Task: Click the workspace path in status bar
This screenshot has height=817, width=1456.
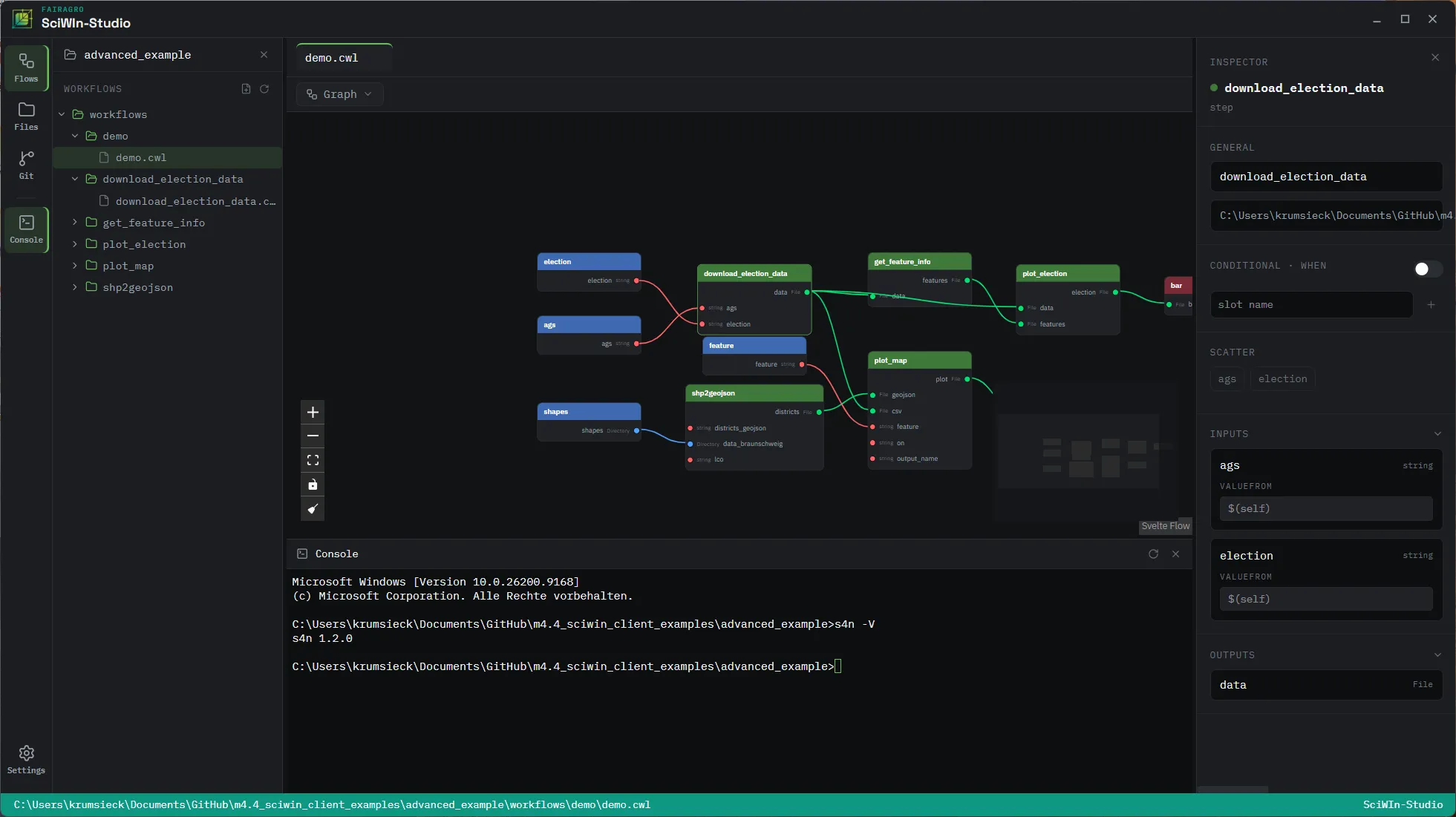Action: tap(332, 805)
